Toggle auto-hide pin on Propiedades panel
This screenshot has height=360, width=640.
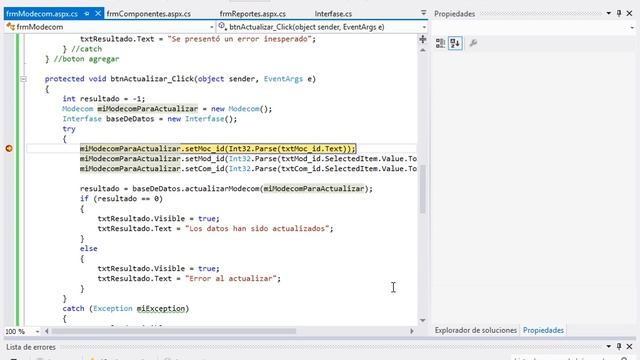(x=619, y=13)
